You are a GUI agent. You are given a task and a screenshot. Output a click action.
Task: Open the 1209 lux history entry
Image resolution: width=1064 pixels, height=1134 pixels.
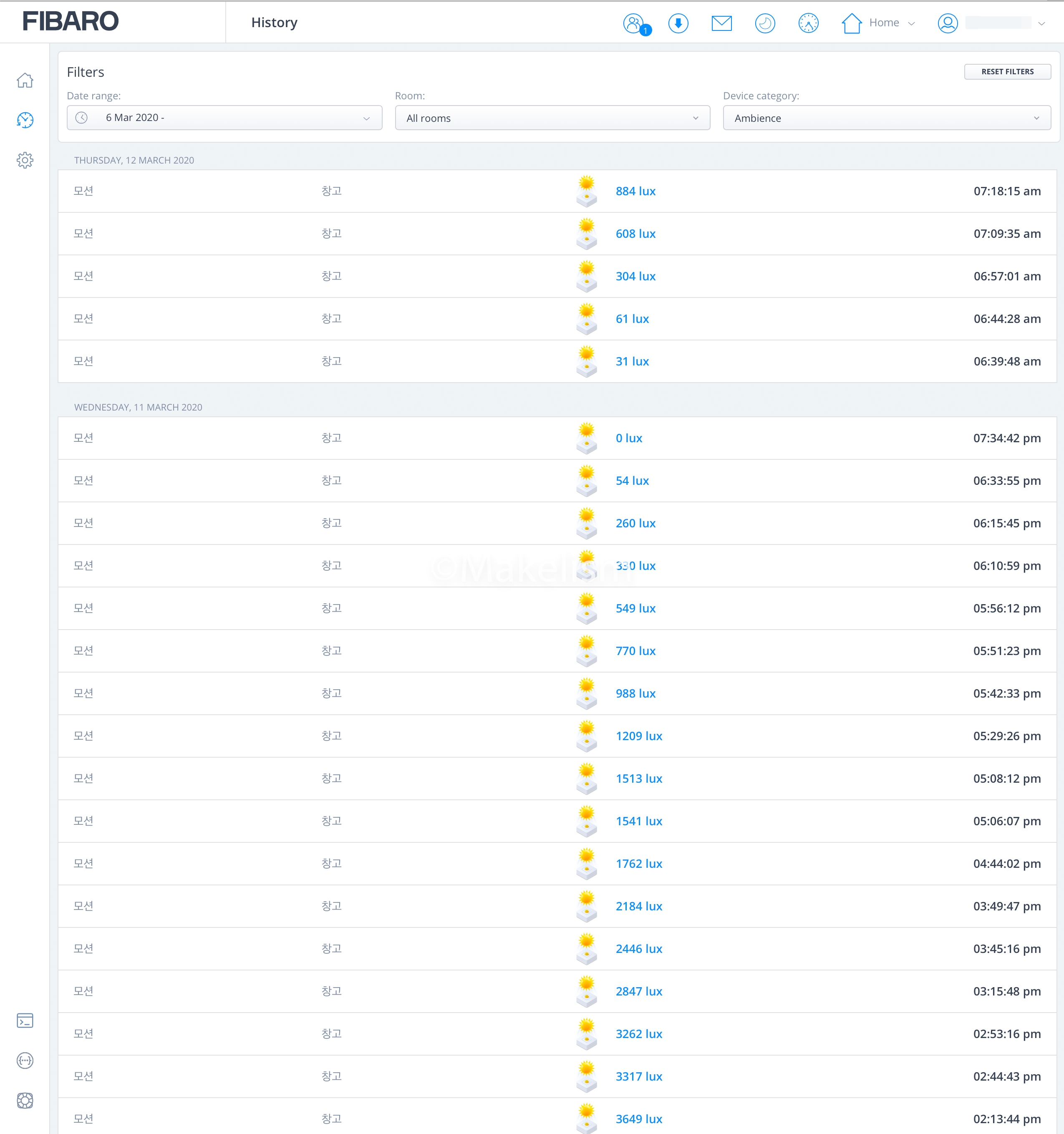coord(638,736)
